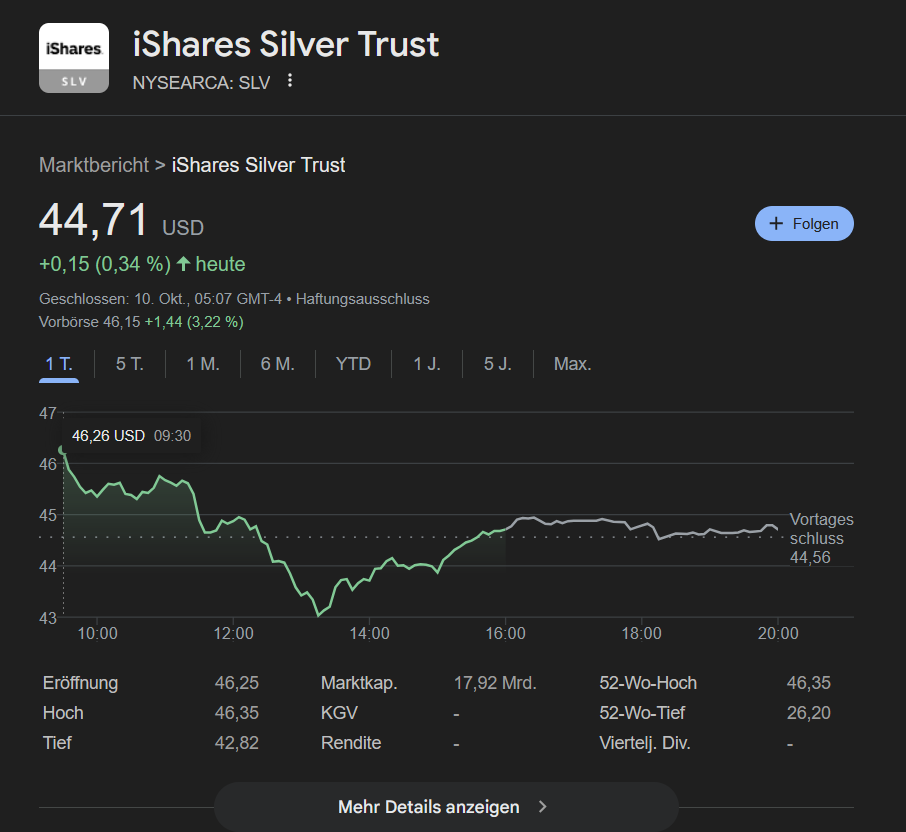Click the iShares Silver Trust heading
The width and height of the screenshot is (906, 832).
click(286, 44)
